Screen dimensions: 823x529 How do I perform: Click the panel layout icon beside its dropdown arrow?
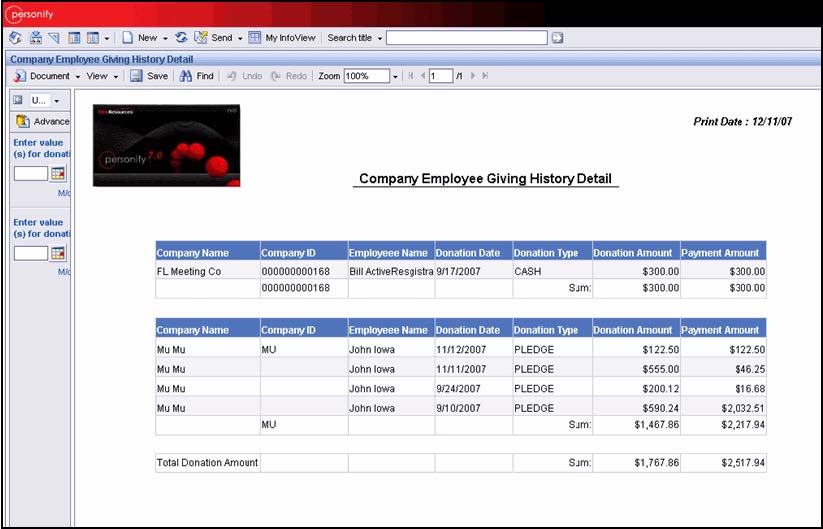[x=93, y=38]
